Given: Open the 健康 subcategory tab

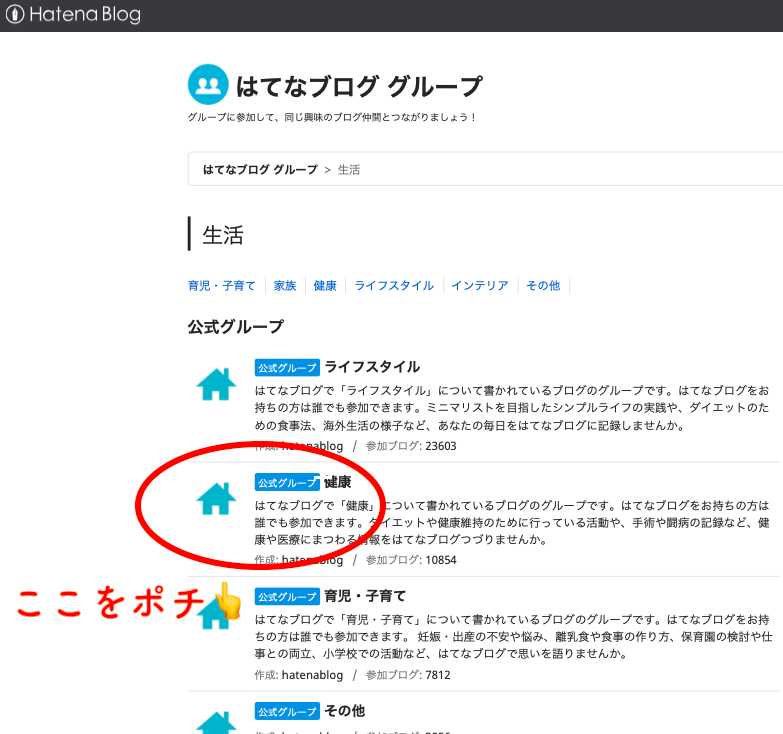Looking at the screenshot, I should coord(325,286).
